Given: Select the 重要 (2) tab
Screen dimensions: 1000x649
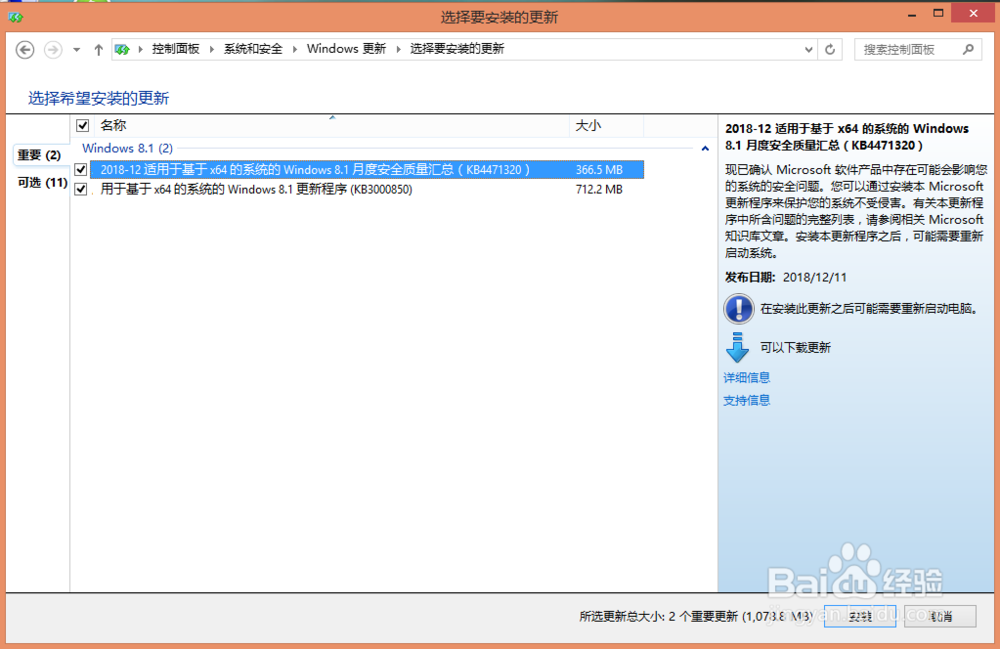Looking at the screenshot, I should (39, 155).
